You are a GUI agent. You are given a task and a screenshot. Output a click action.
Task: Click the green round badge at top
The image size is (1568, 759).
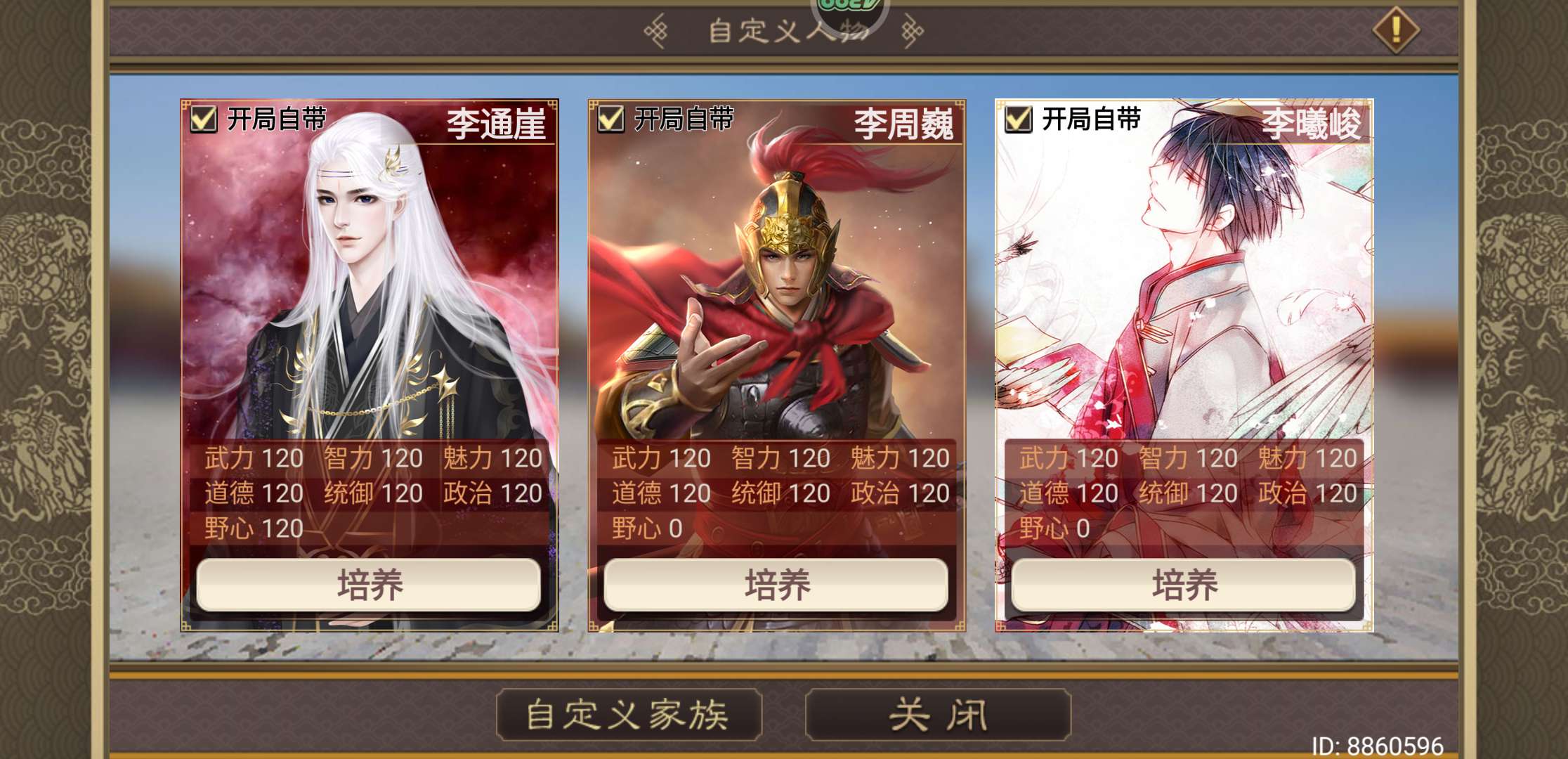[x=850, y=8]
